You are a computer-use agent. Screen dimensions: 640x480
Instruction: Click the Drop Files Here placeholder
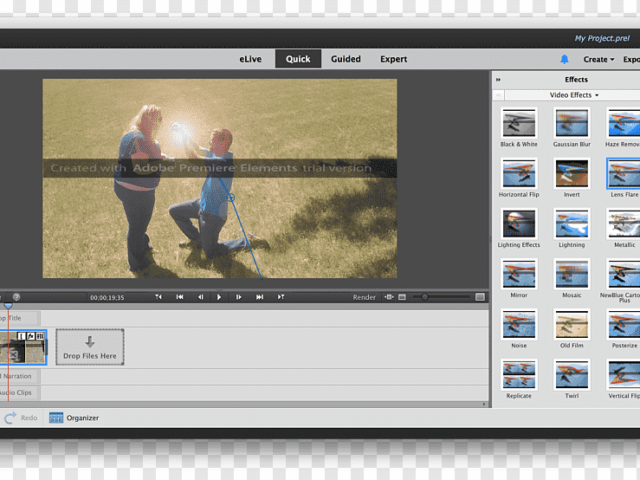click(x=90, y=347)
